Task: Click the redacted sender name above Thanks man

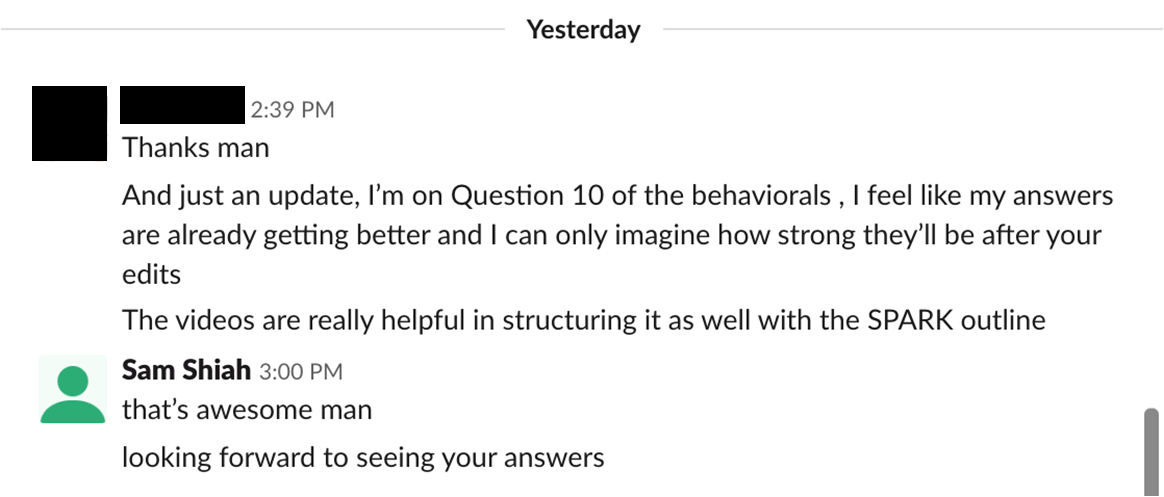Action: tap(183, 105)
